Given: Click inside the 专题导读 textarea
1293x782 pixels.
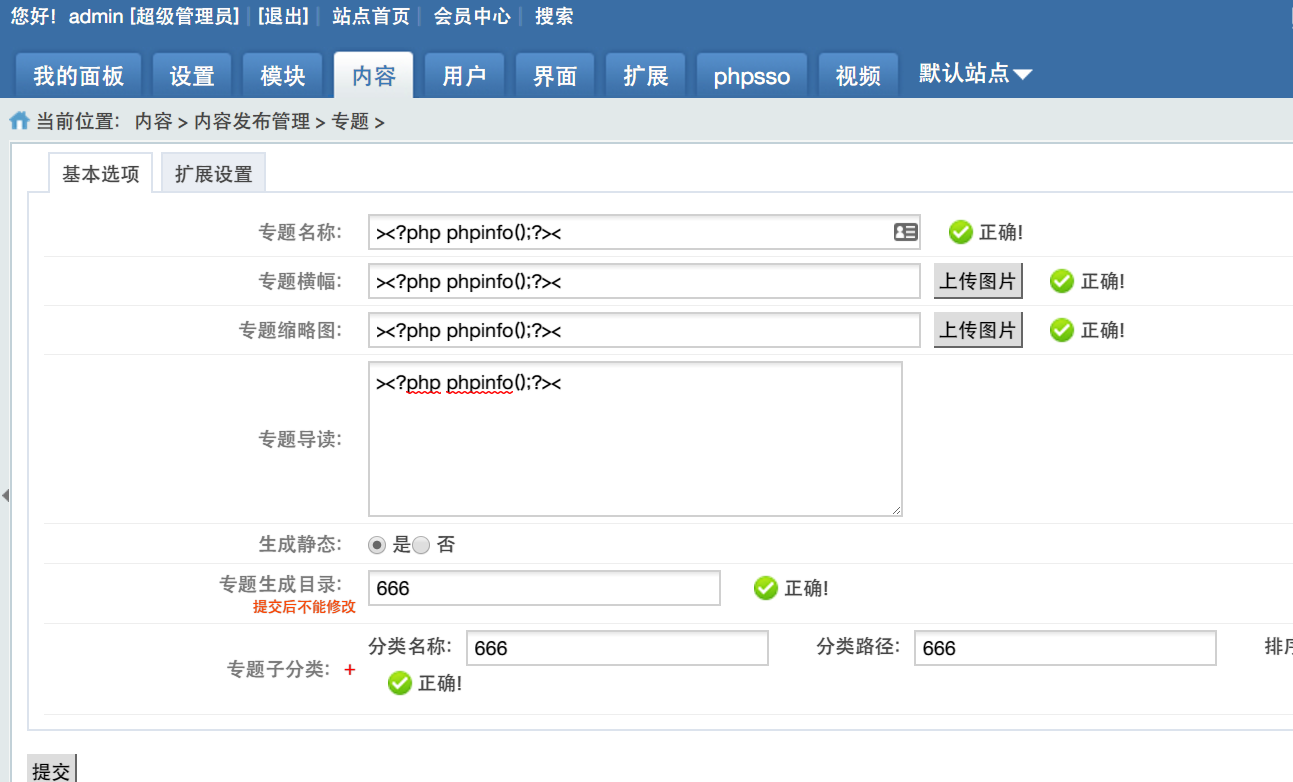Looking at the screenshot, I should tap(634, 438).
